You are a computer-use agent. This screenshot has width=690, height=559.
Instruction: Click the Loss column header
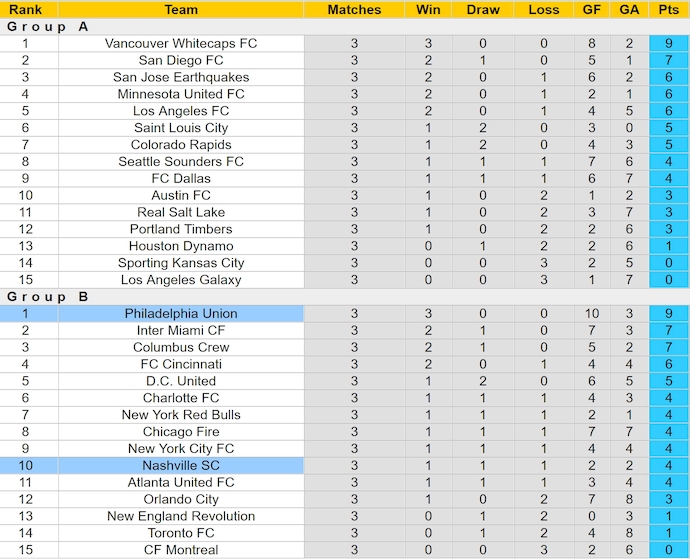pos(544,9)
